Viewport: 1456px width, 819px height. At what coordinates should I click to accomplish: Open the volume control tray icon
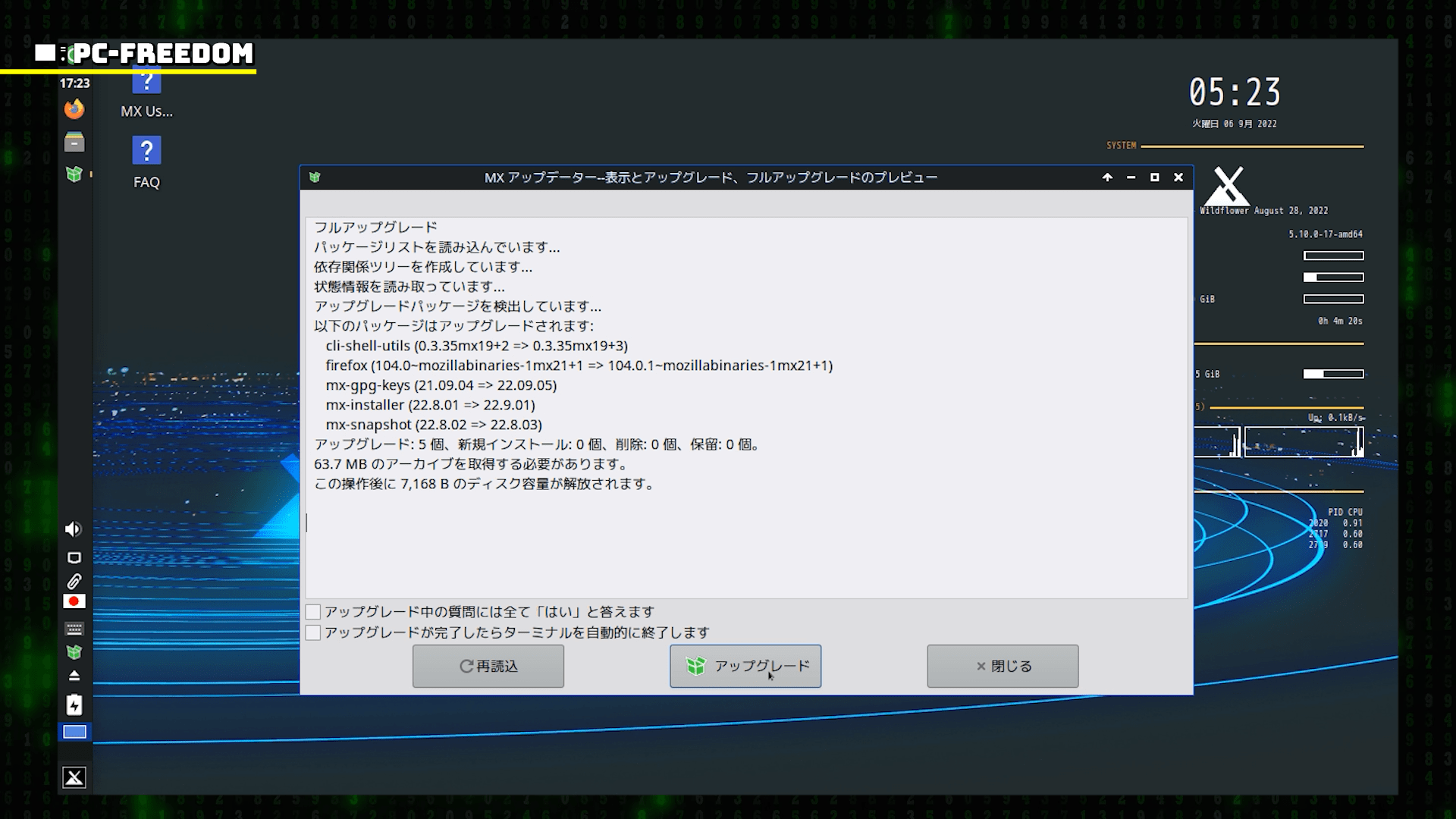pos(74,529)
